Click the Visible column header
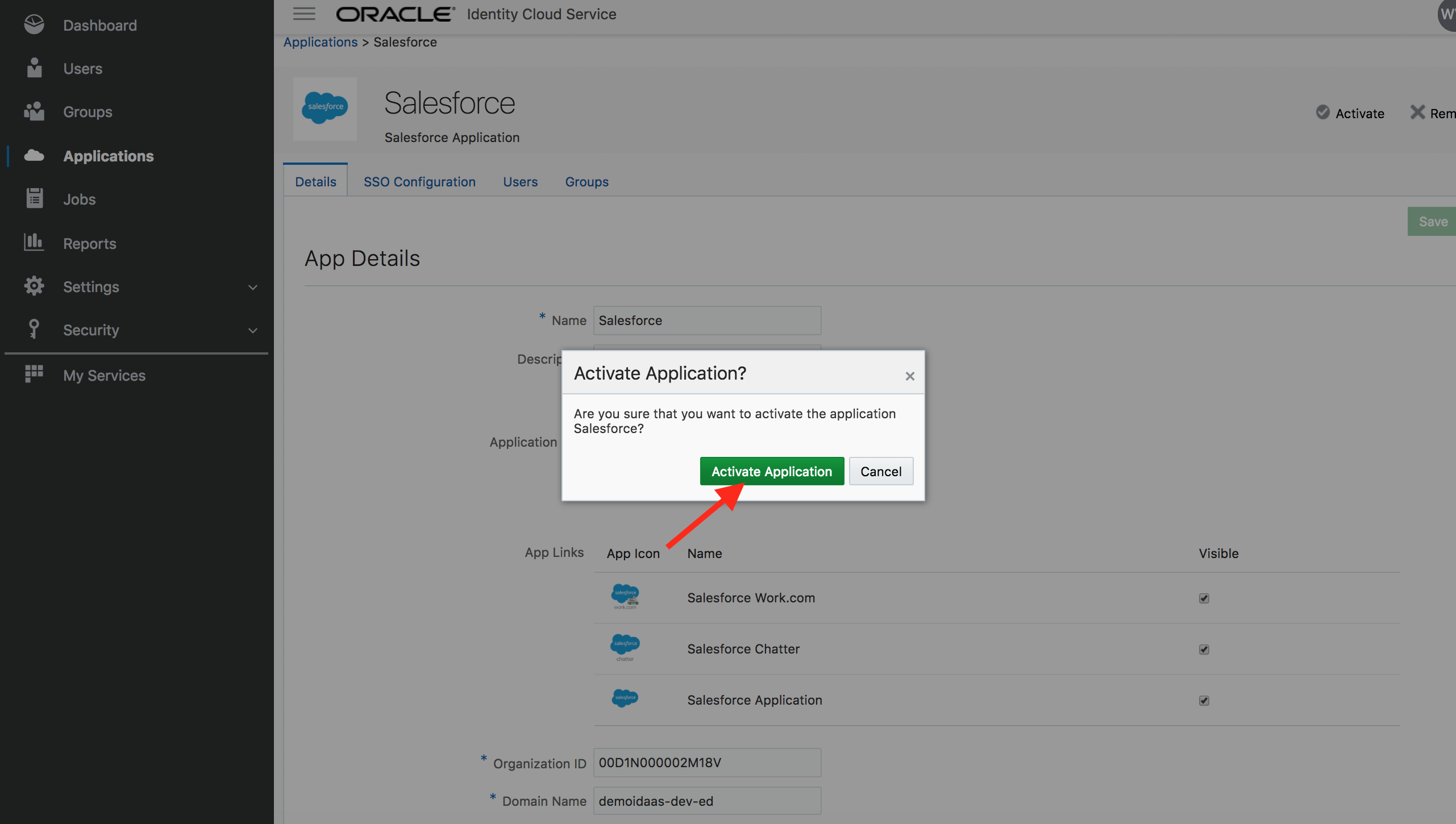 pos(1218,554)
